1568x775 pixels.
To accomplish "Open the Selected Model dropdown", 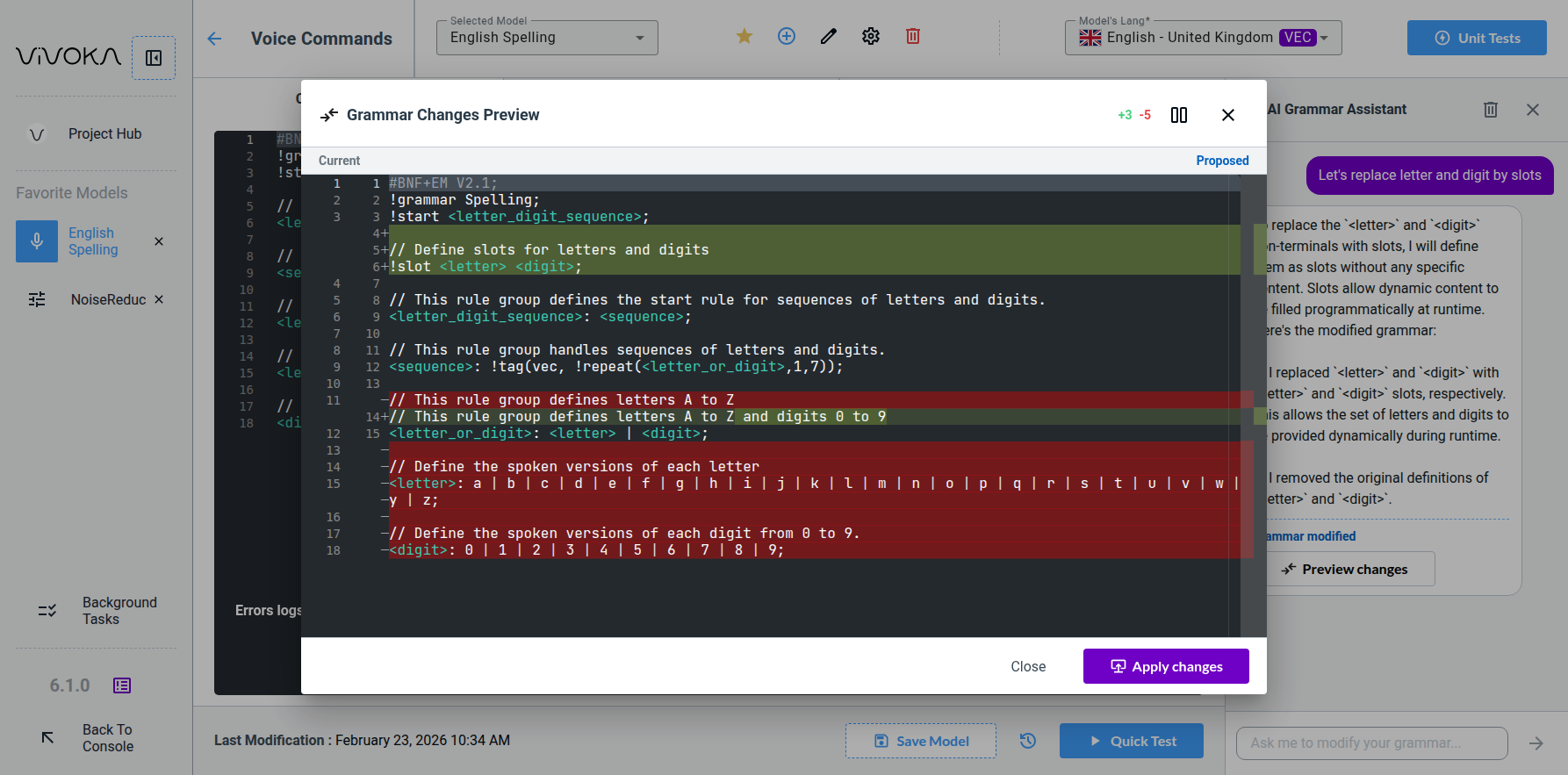I will [546, 38].
